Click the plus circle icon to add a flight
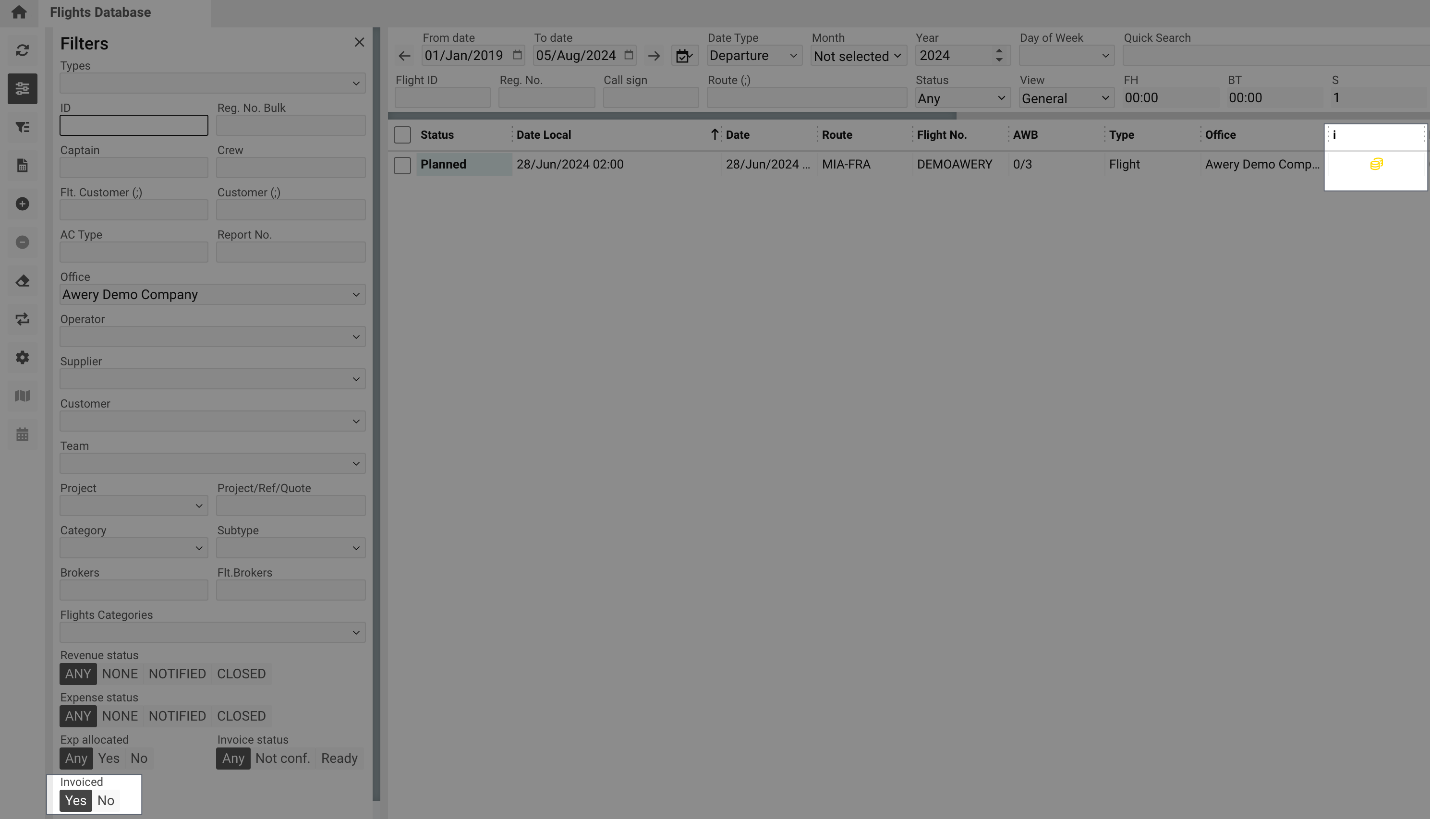Viewport: 1430px width, 819px height. [22, 204]
